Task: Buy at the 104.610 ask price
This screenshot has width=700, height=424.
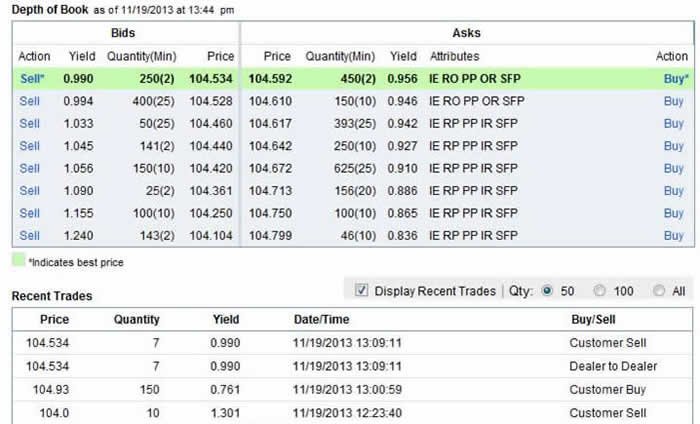Action: click(674, 101)
